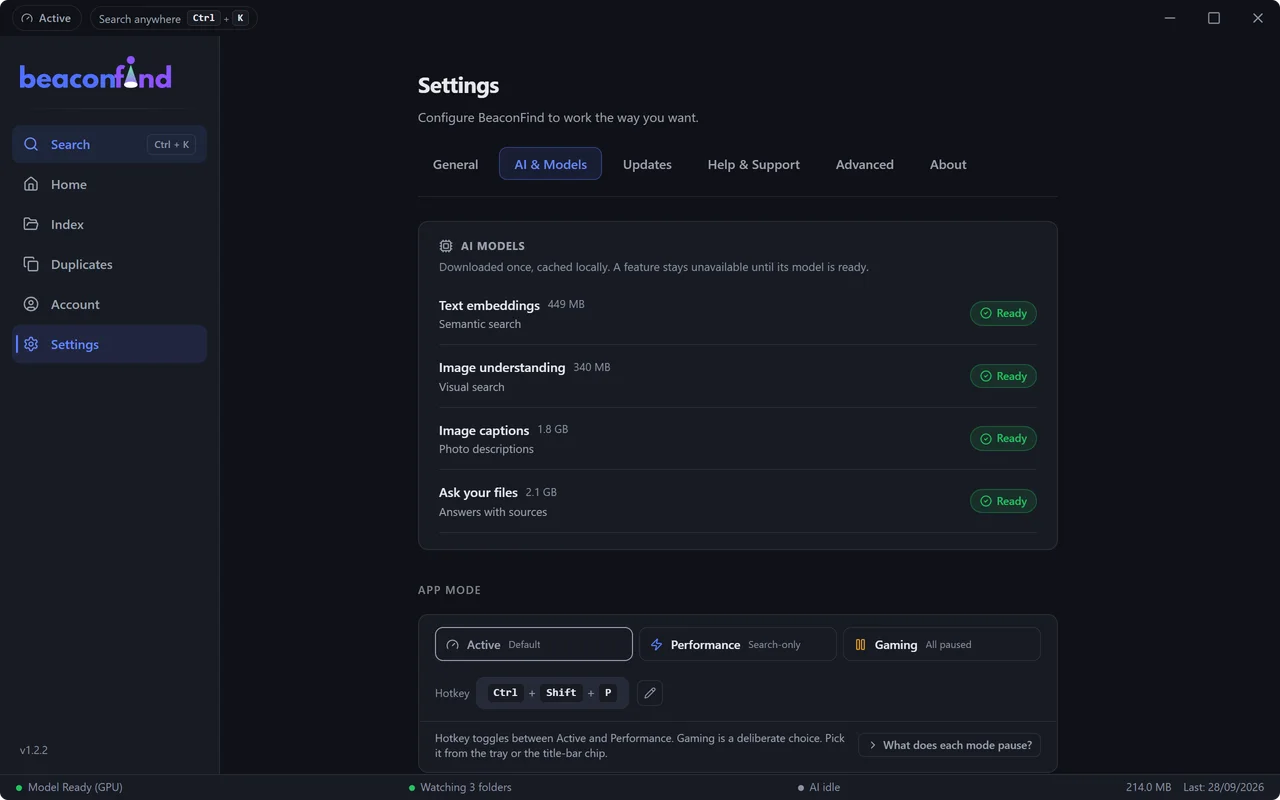This screenshot has height=800, width=1280.
Task: Click the Active mode chip in the title bar
Action: 47,18
